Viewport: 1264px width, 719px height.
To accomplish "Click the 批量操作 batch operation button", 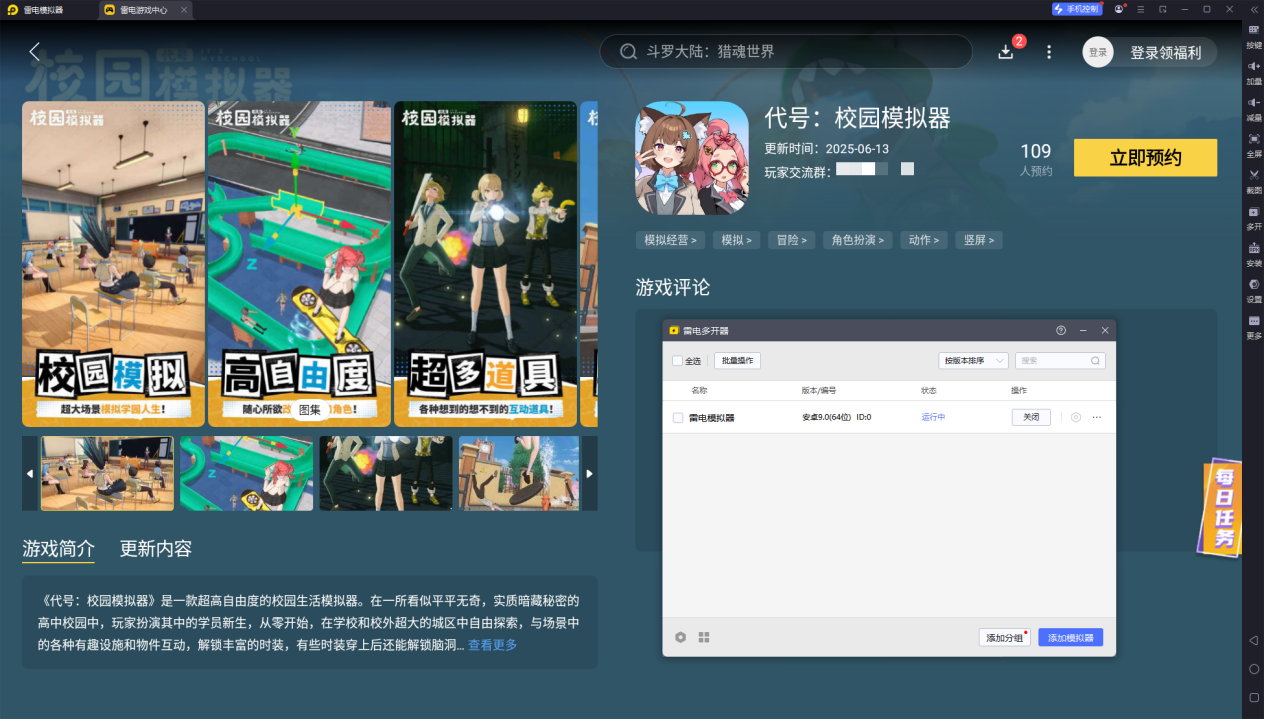I will tap(738, 361).
